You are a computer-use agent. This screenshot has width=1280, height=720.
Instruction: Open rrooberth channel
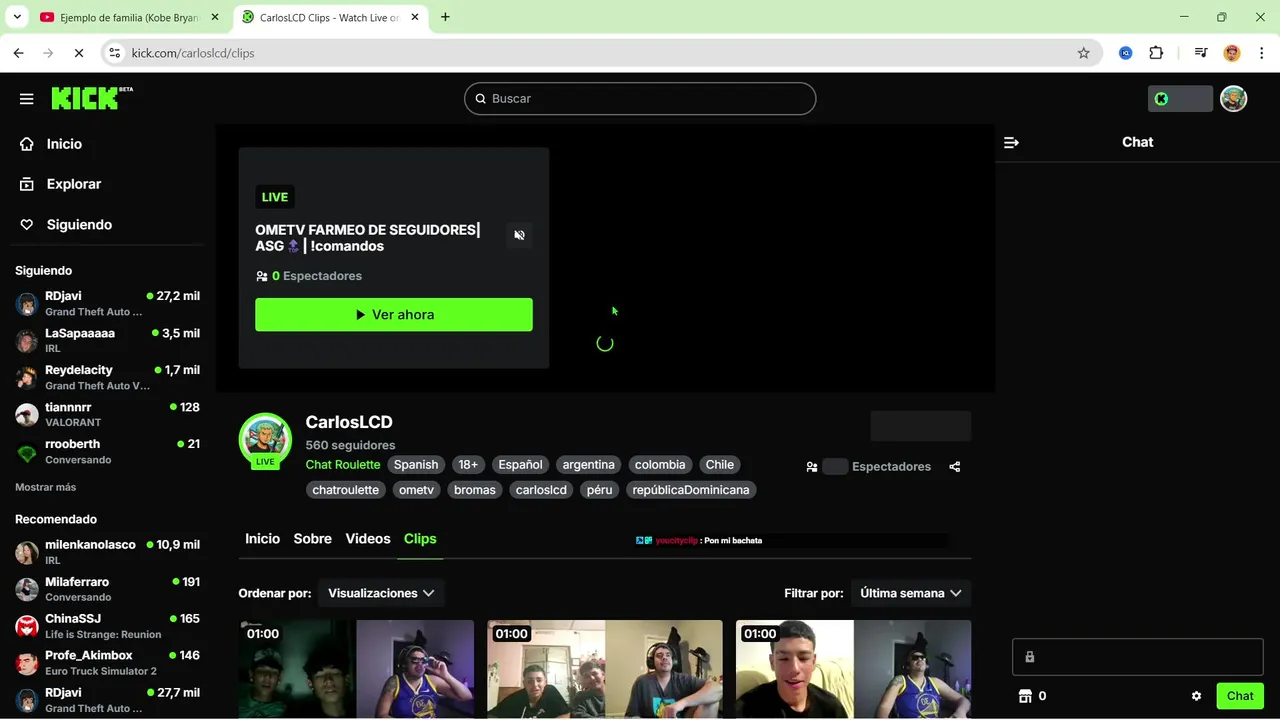pos(107,451)
